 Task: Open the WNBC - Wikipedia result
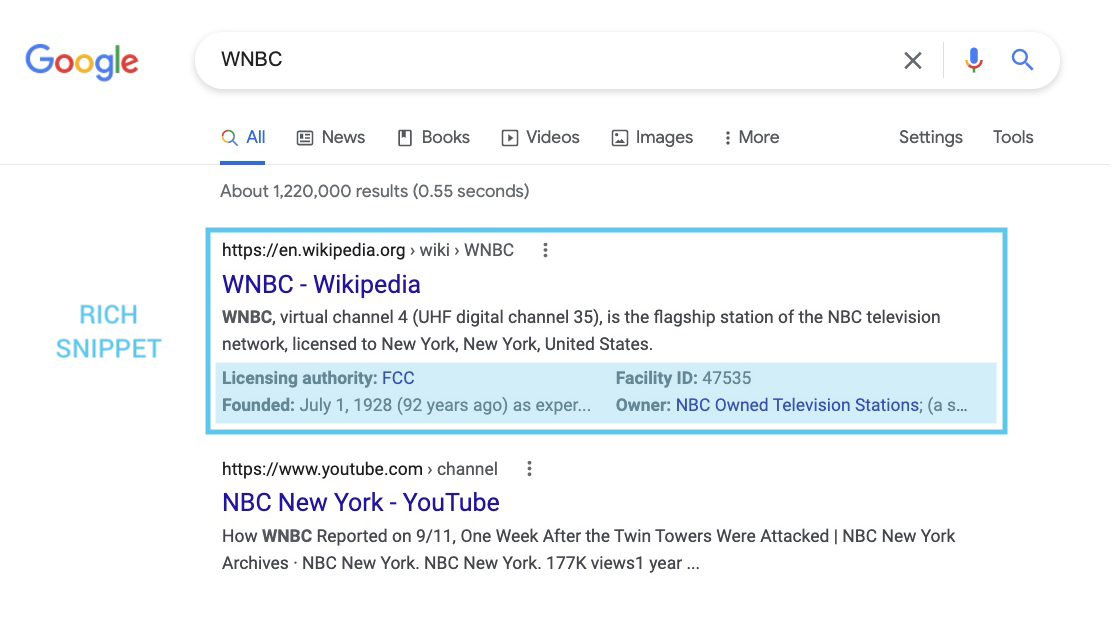click(321, 284)
